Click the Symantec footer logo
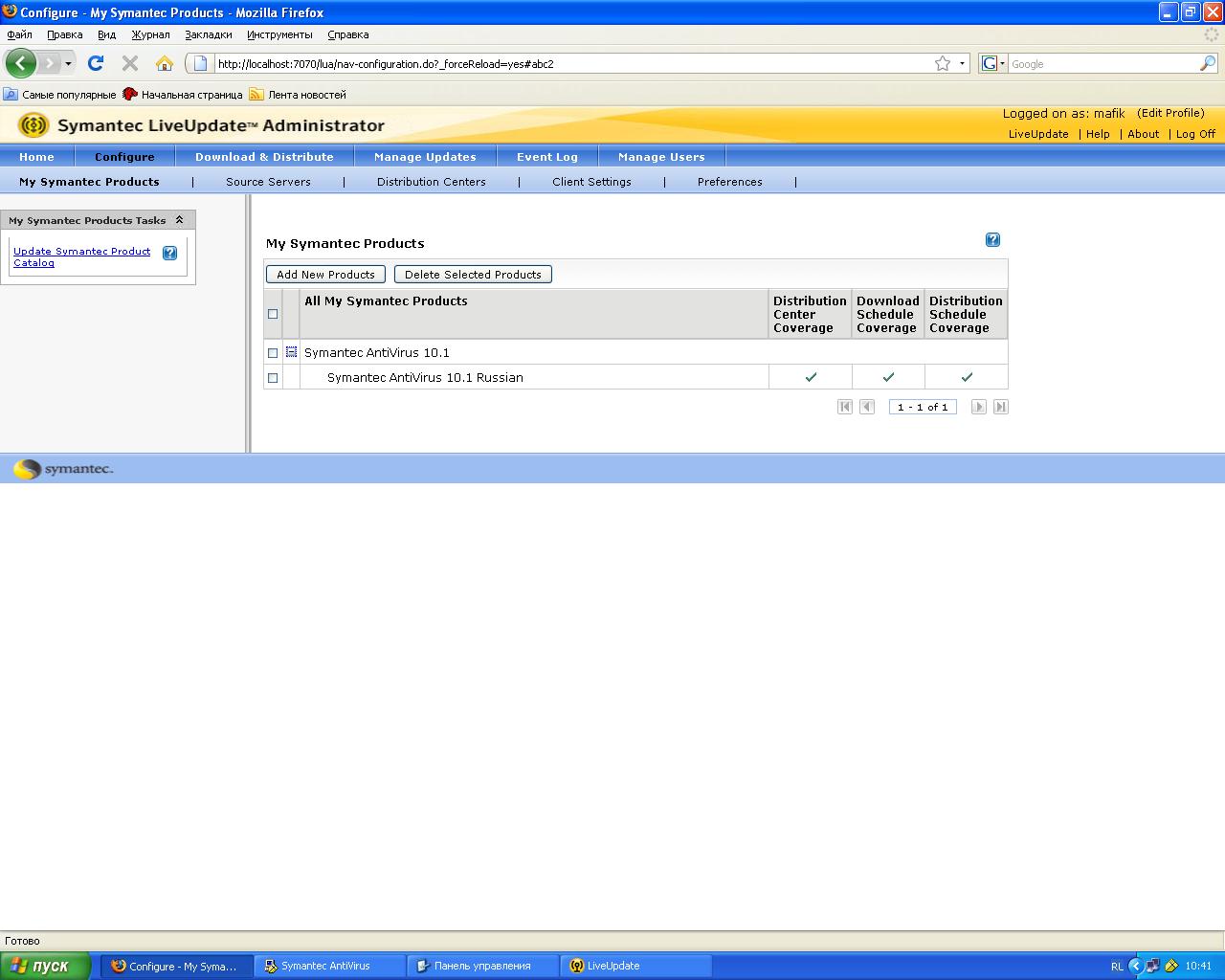The height and width of the screenshot is (980, 1225). (63, 469)
